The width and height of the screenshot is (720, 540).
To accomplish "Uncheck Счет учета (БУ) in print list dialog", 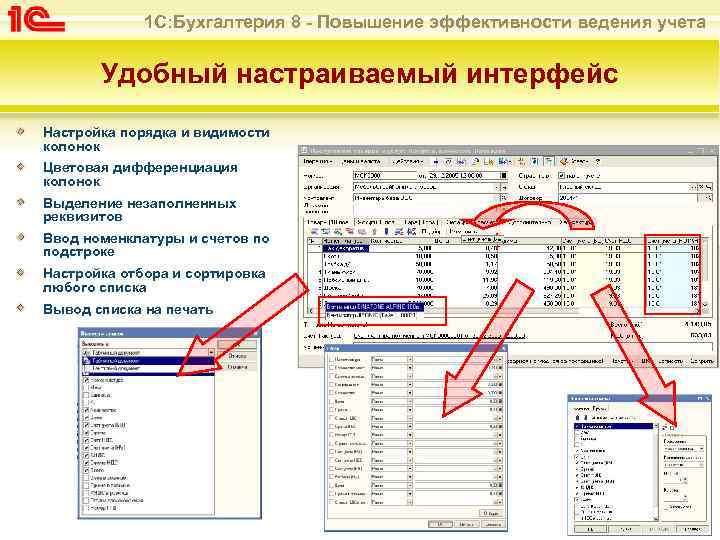I will (x=86, y=425).
